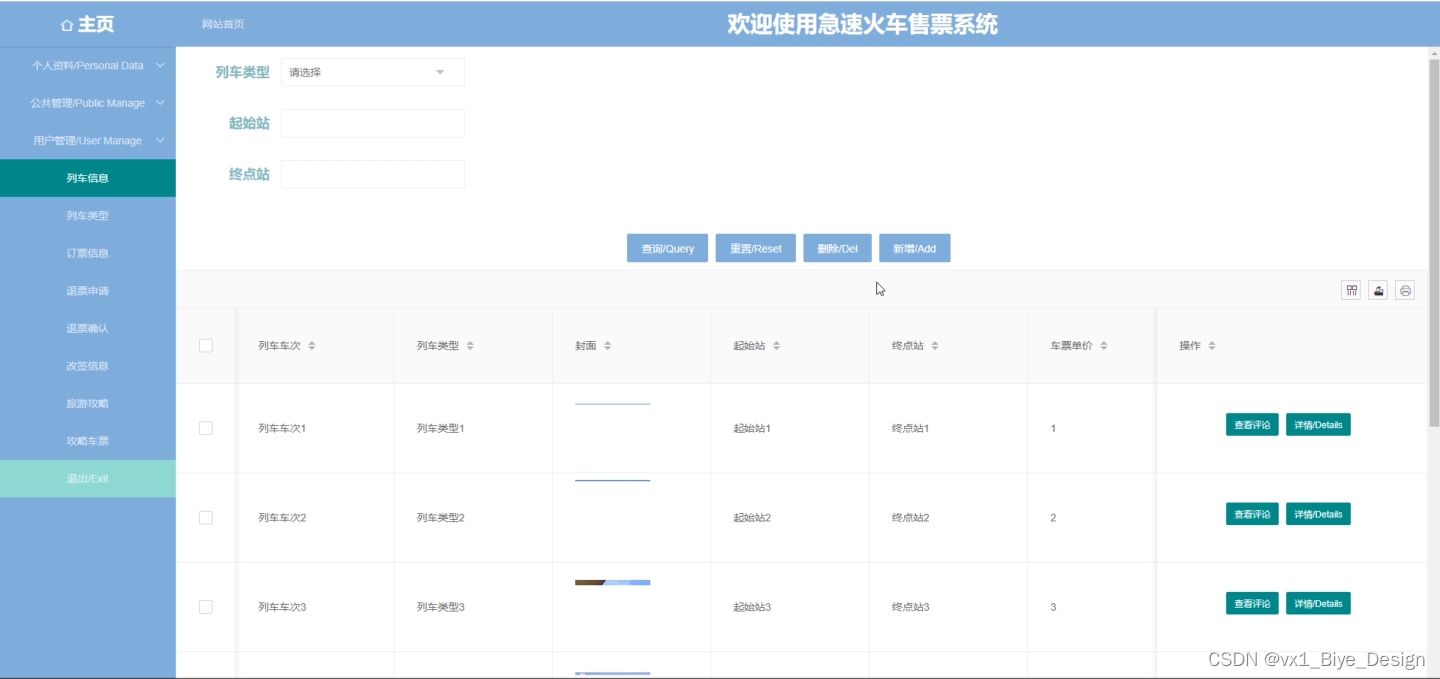Click 详情/Details for 列车车次3

[1318, 603]
